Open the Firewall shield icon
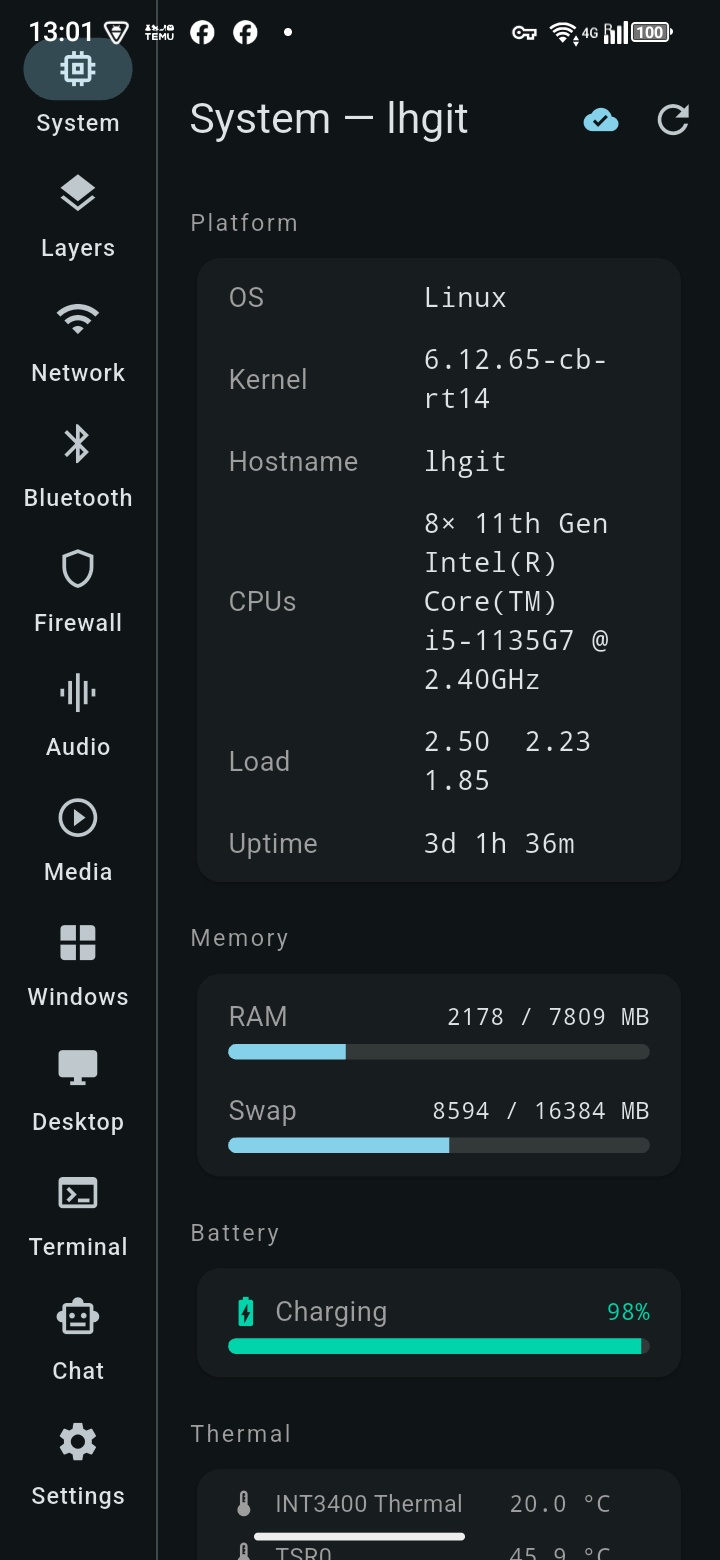 pyautogui.click(x=78, y=569)
